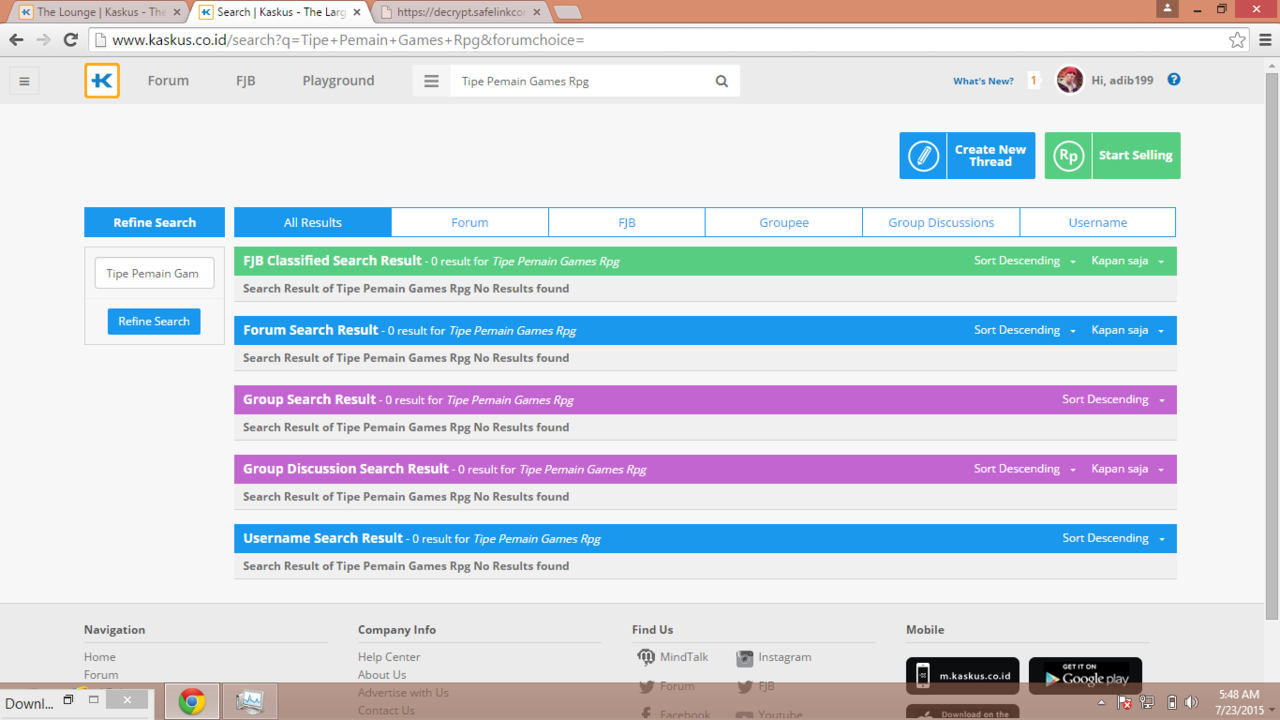This screenshot has width=1280, height=720.
Task: Open Kapan saja in FJB Classified results
Action: [1128, 261]
